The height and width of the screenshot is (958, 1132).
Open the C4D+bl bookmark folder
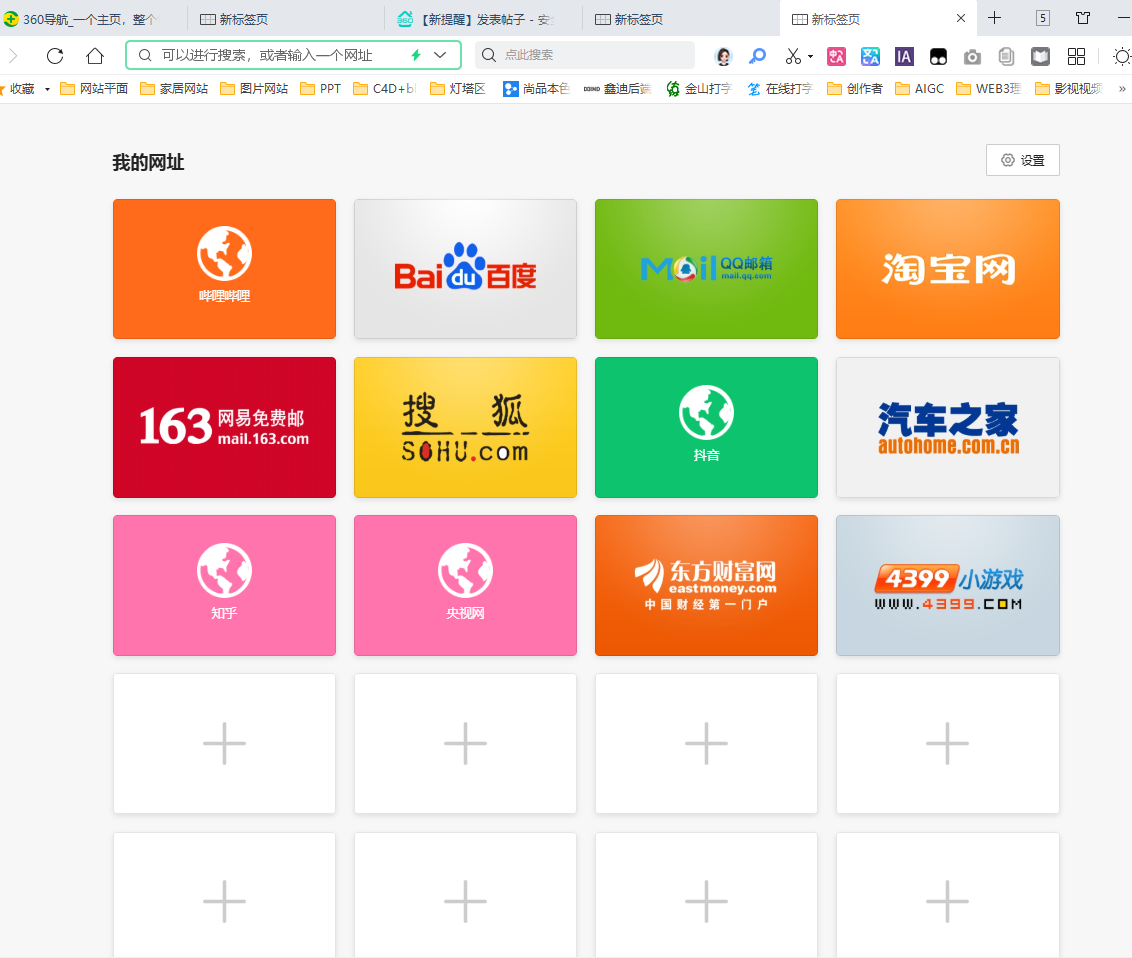[385, 89]
